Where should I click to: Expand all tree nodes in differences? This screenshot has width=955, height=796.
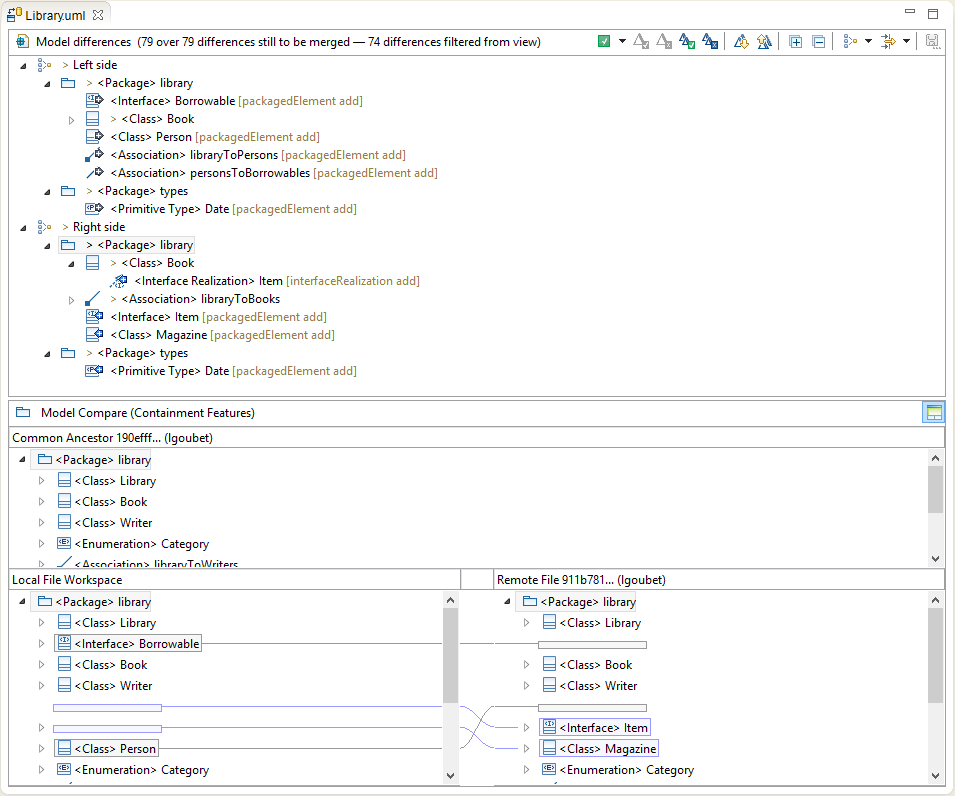(796, 42)
